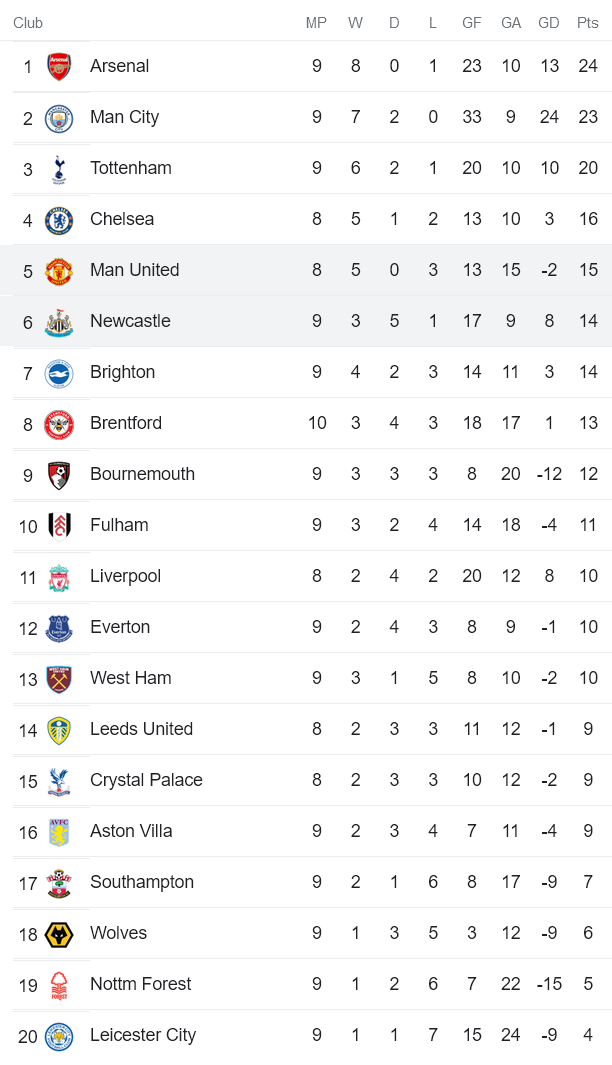This screenshot has height=1065, width=612.
Task: Click the Man United crest icon
Action: pyautogui.click(x=59, y=270)
